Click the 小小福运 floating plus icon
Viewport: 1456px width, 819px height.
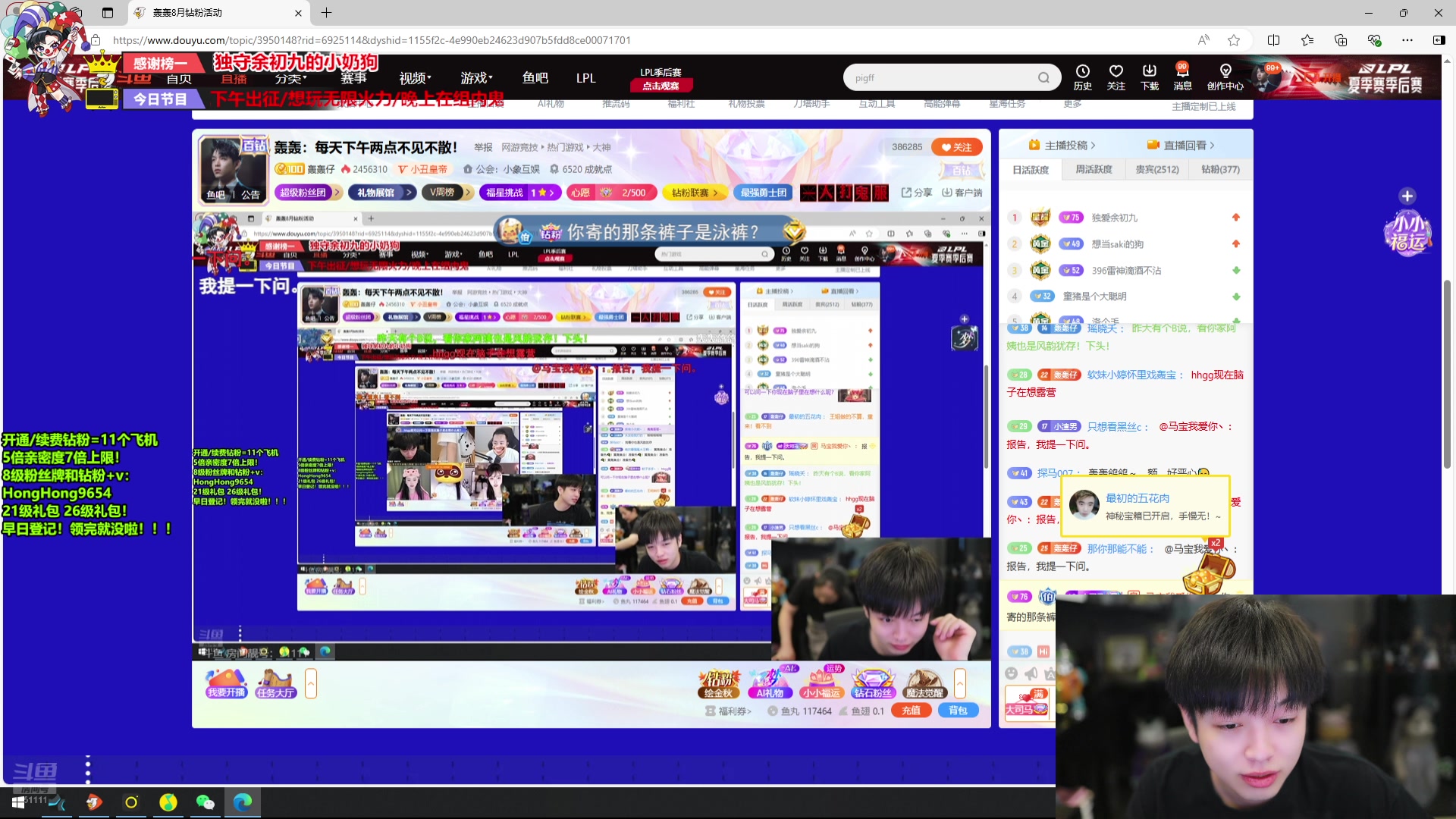click(1407, 196)
